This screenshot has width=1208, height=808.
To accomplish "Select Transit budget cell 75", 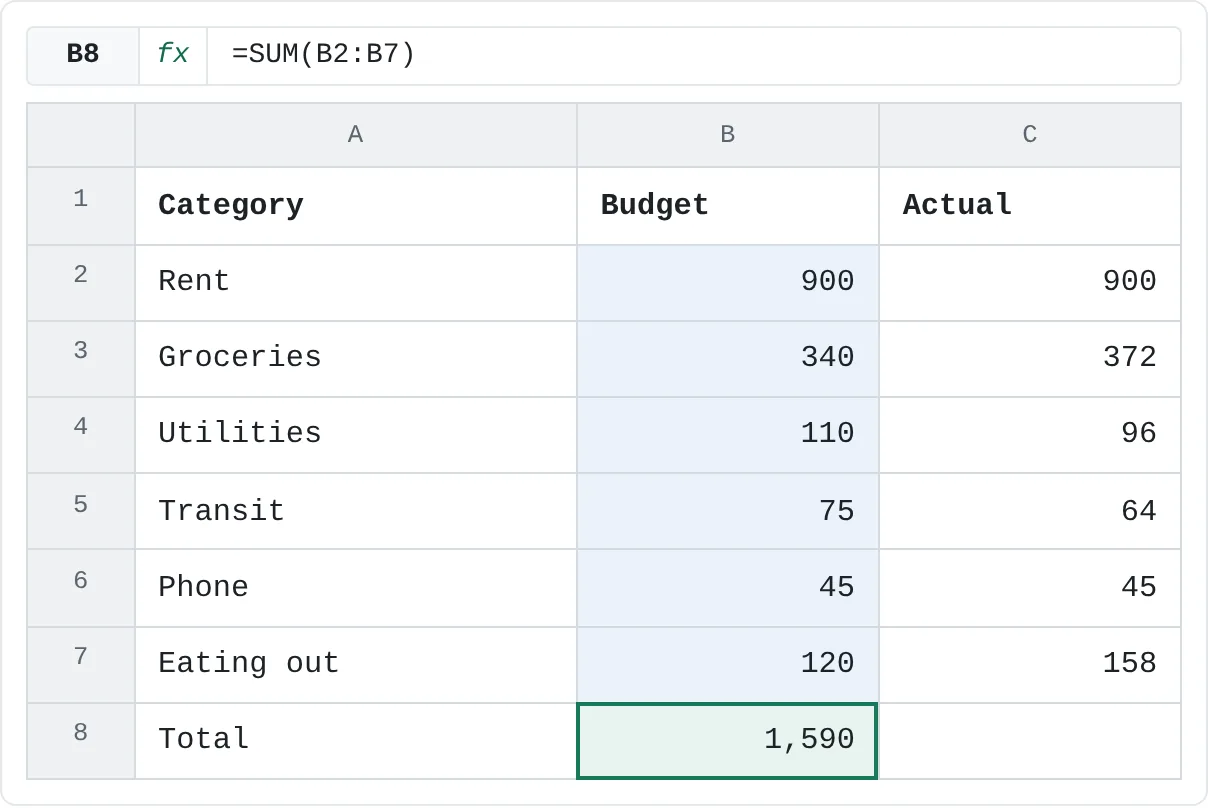I will tap(728, 511).
